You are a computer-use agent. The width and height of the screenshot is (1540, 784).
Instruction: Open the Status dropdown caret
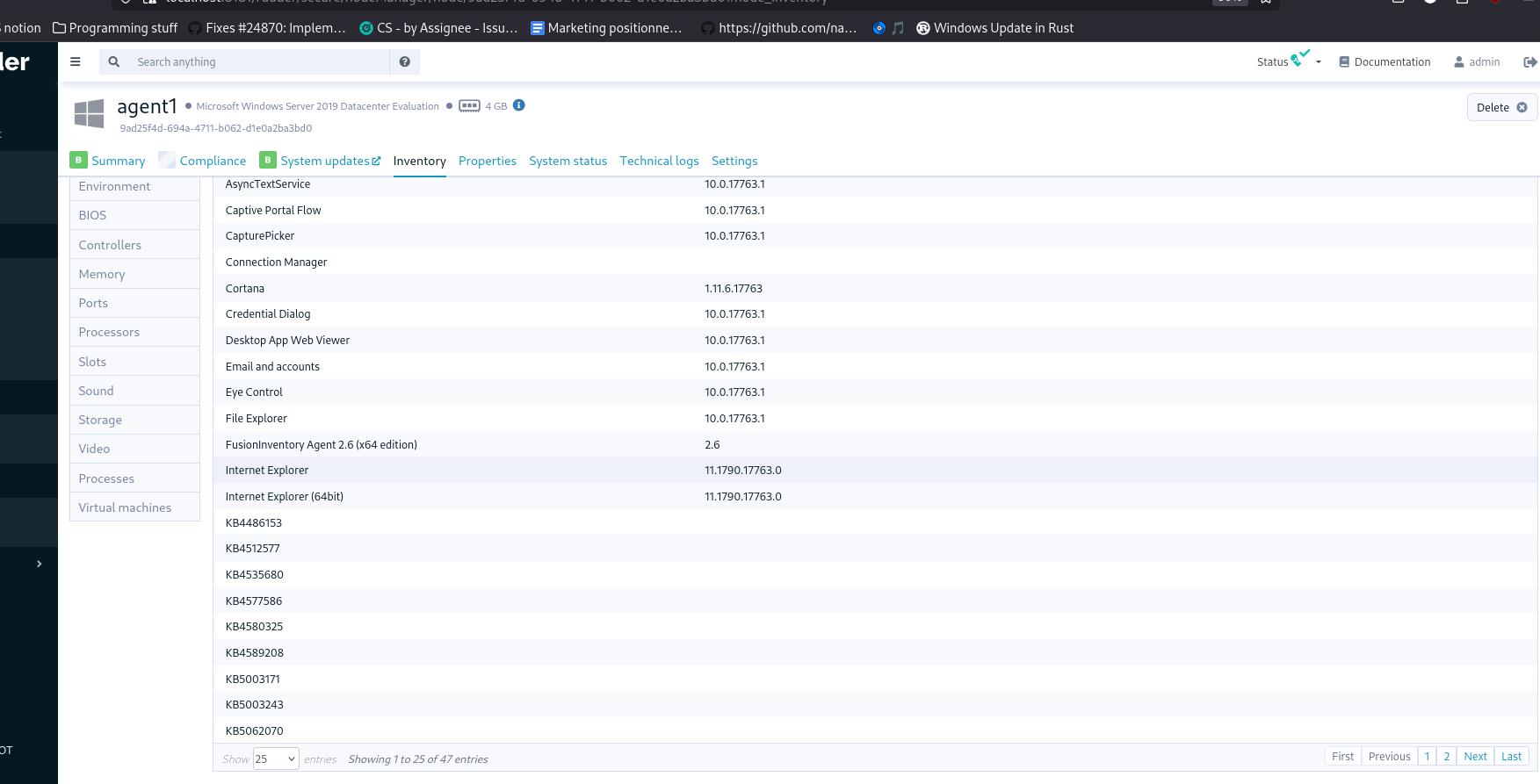[1319, 62]
